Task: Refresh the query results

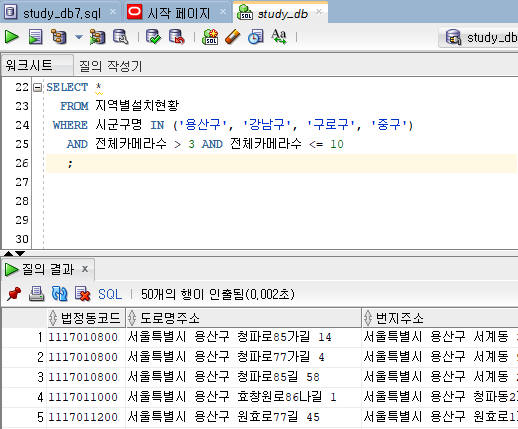Action: 60,294
